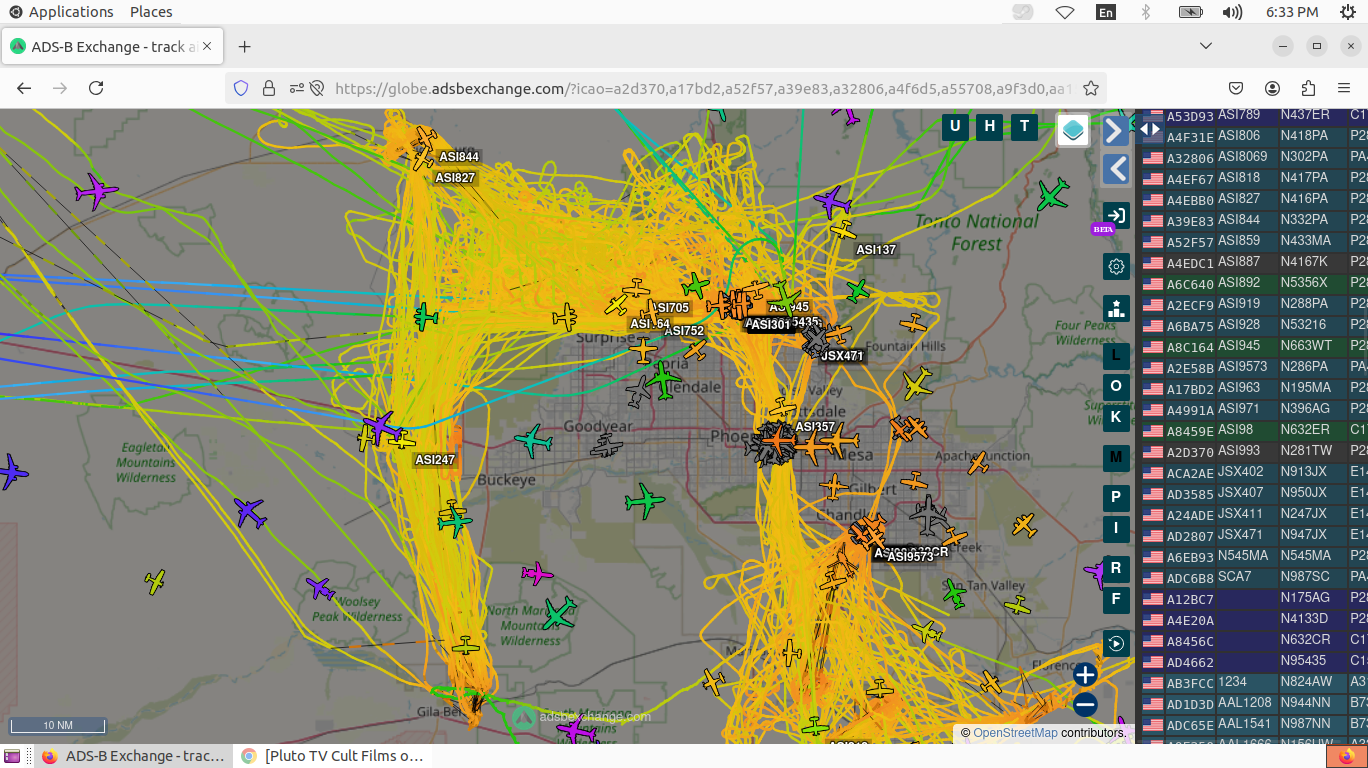The image size is (1368, 768).
Task: Select table row JSX407
Action: click(1254, 493)
